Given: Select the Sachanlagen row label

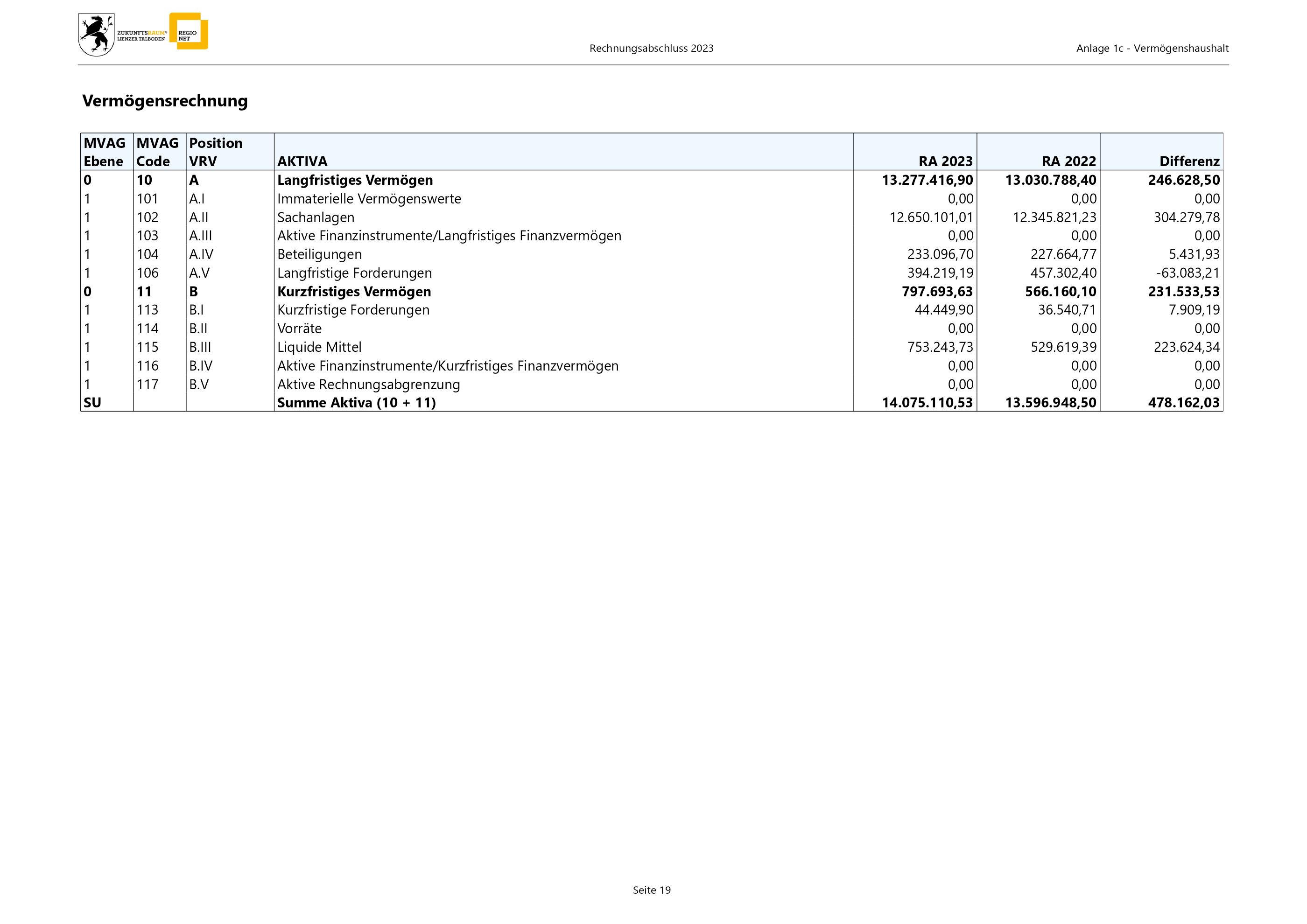Looking at the screenshot, I should tap(316, 217).
